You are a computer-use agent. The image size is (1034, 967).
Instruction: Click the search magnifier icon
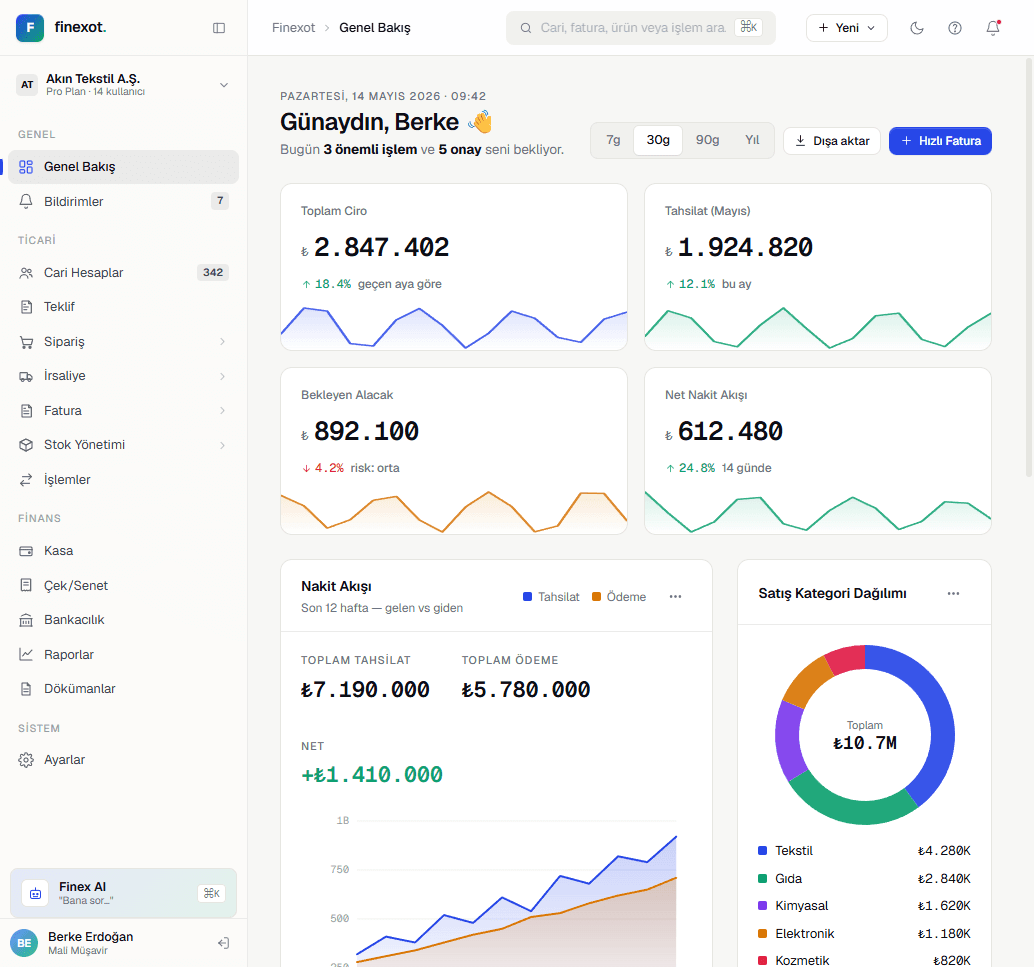click(x=526, y=28)
